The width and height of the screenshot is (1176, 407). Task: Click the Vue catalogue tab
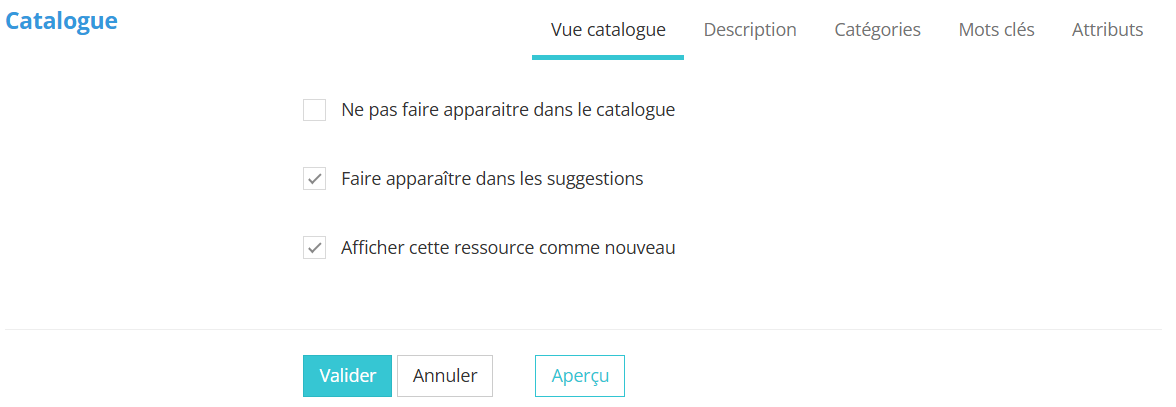608,30
